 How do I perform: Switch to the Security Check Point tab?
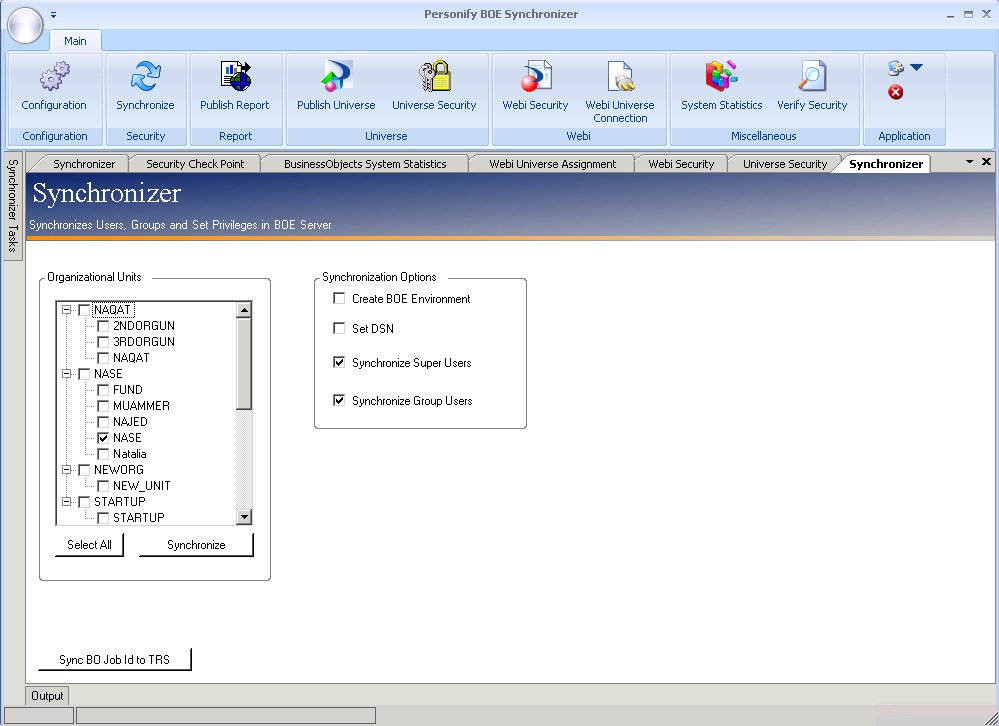(x=195, y=164)
